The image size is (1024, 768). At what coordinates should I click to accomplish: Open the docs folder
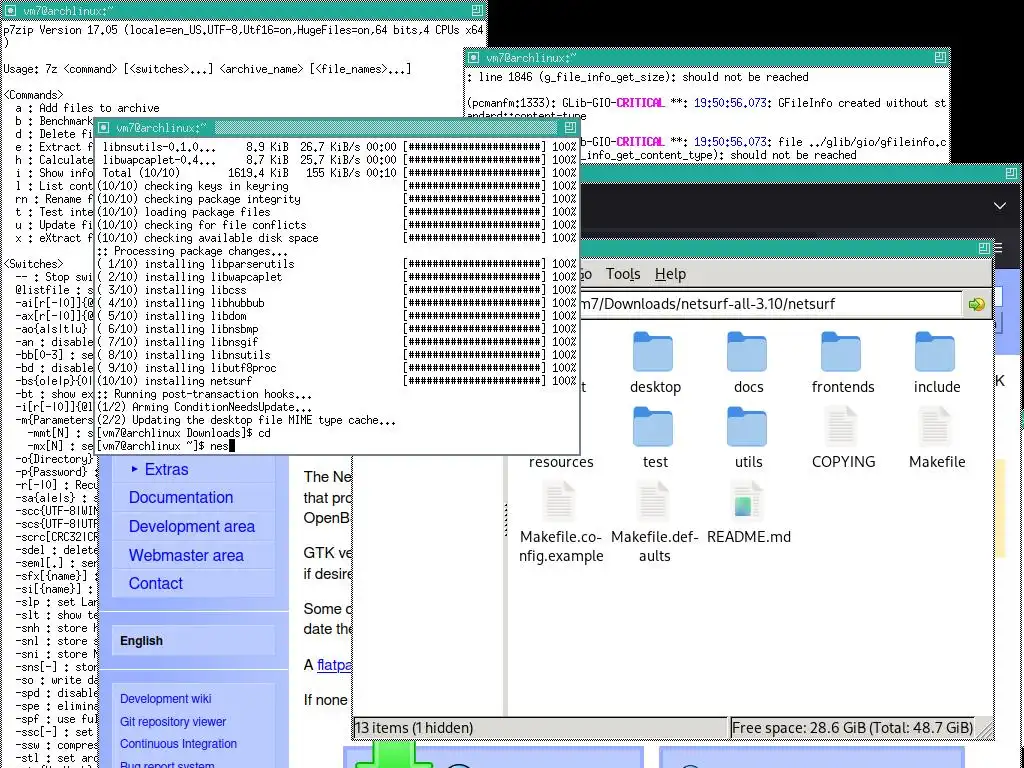tap(748, 353)
